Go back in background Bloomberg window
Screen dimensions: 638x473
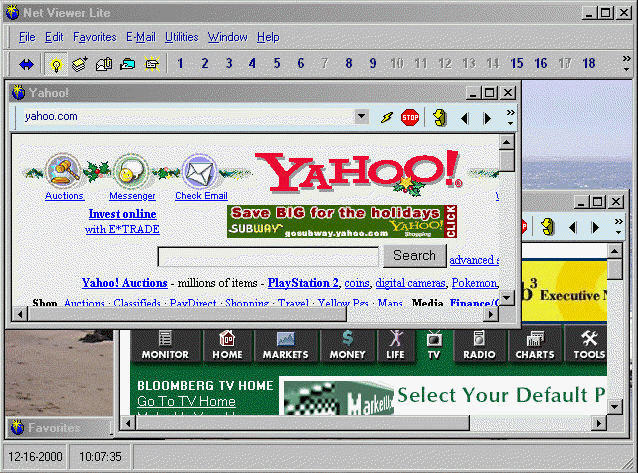click(x=572, y=228)
